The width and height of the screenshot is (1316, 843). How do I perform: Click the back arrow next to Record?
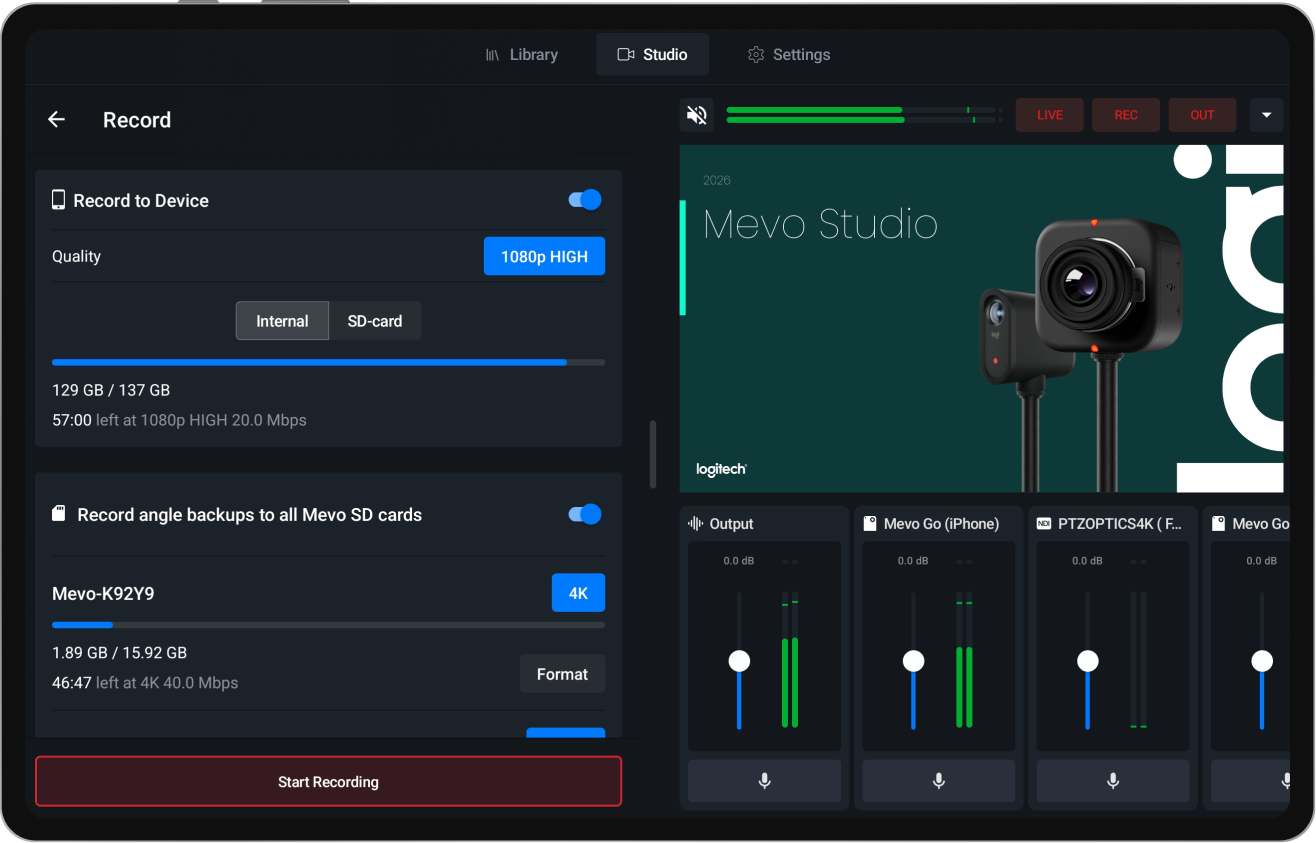56,119
